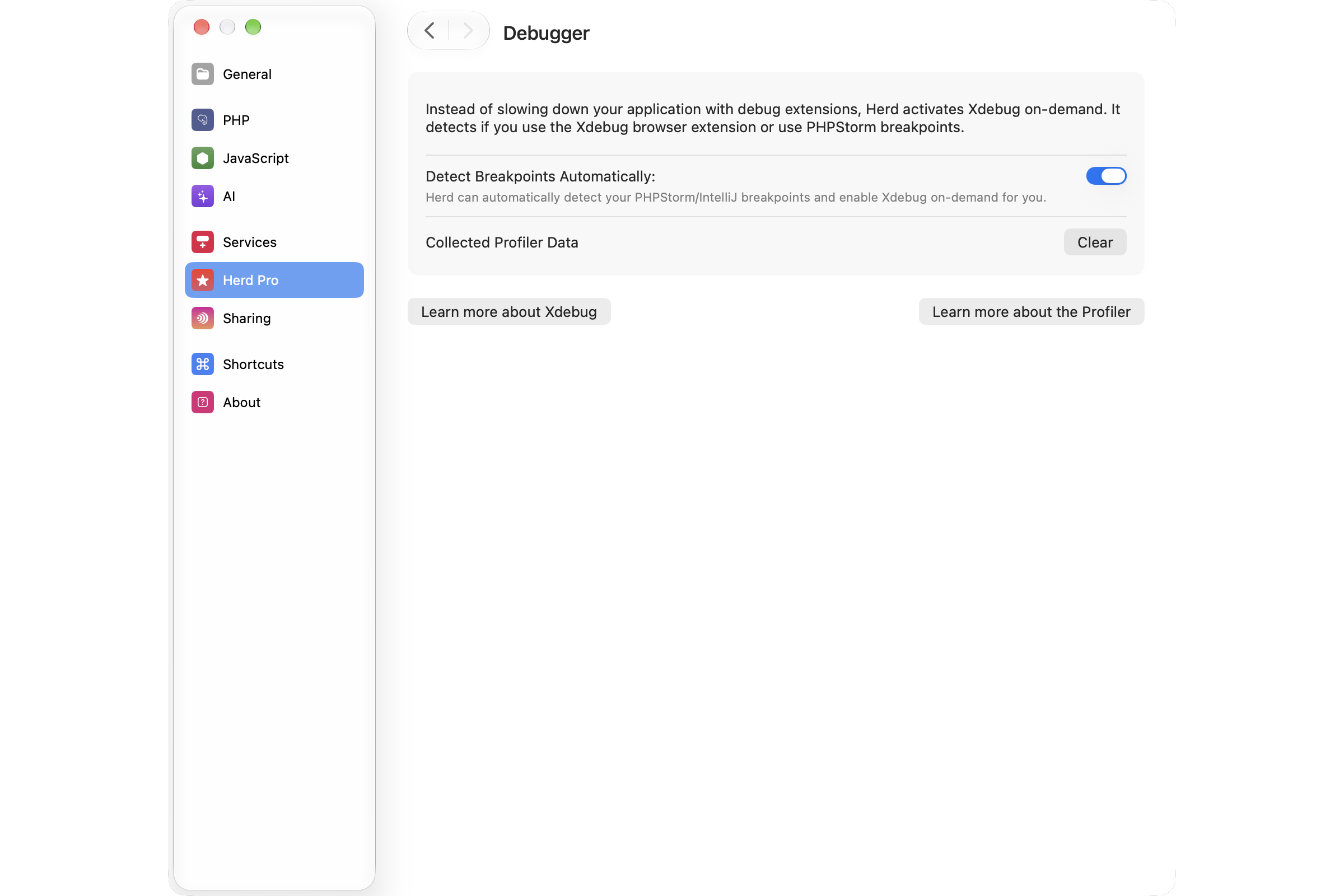Click the red Services icon

[x=202, y=242]
